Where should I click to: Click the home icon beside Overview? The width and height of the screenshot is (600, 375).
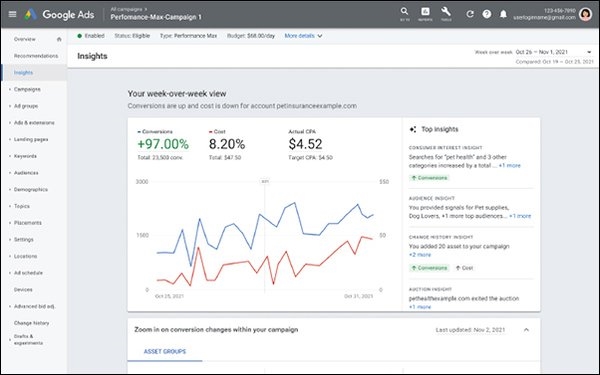point(59,39)
